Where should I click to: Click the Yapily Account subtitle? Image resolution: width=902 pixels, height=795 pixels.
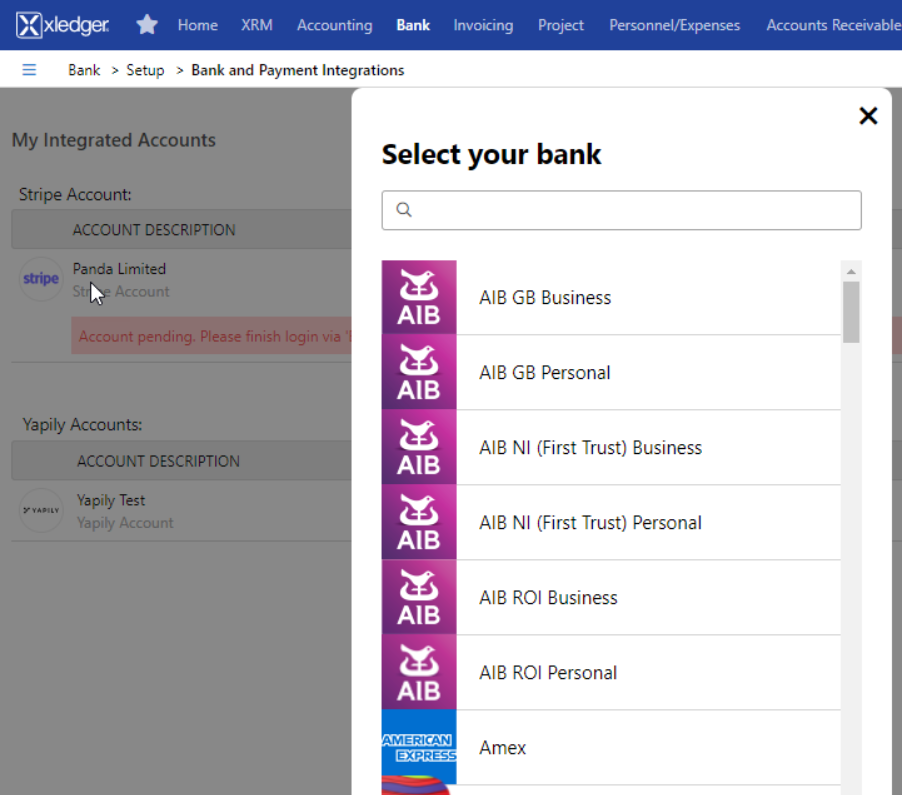tap(125, 522)
